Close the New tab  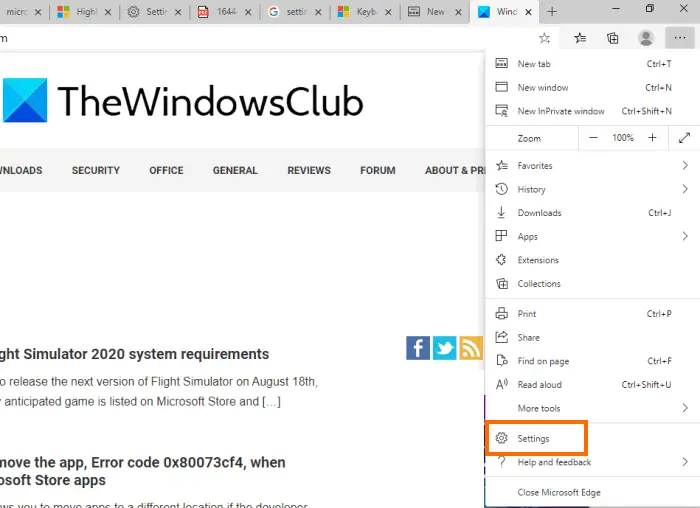(x=458, y=12)
